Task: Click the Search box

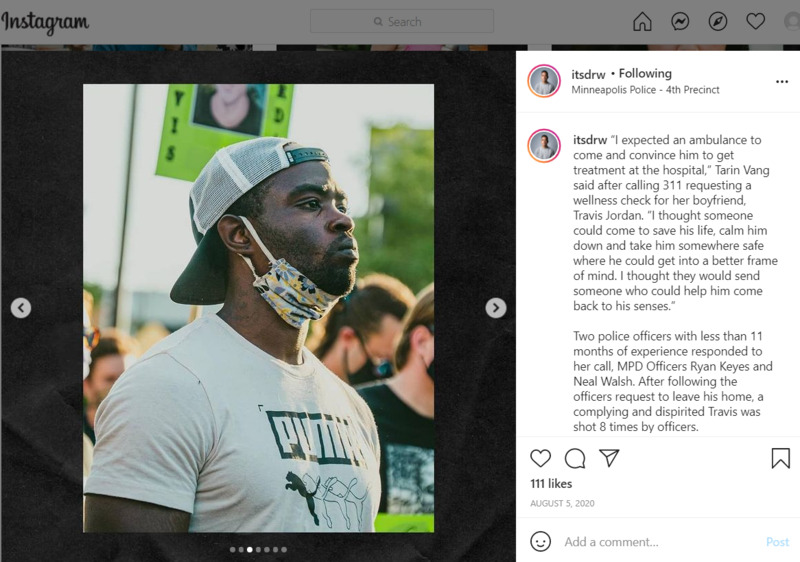Action: 402,21
